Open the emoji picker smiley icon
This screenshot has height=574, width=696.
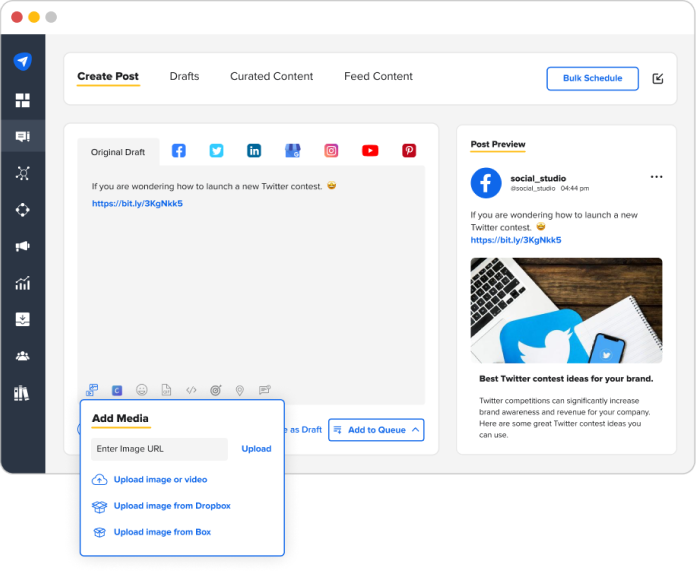(x=142, y=390)
